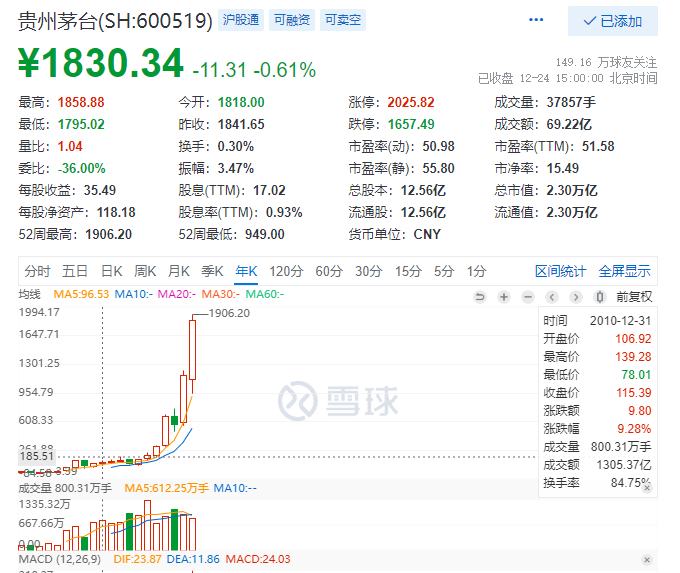The image size is (680, 573).
Task: Click 收盘价 115.39 in tooltip
Action: point(597,393)
